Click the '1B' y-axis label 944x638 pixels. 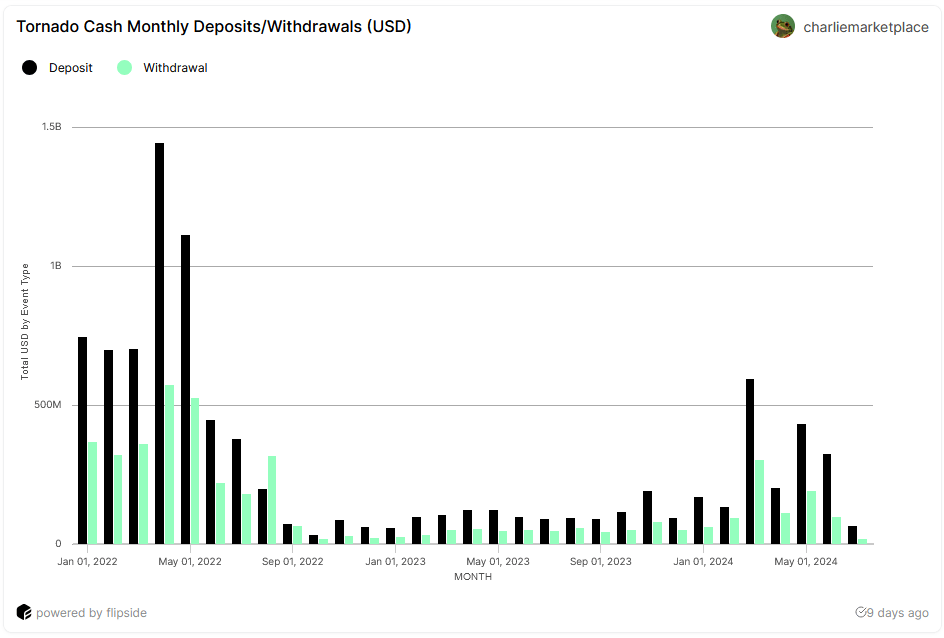coord(56,265)
